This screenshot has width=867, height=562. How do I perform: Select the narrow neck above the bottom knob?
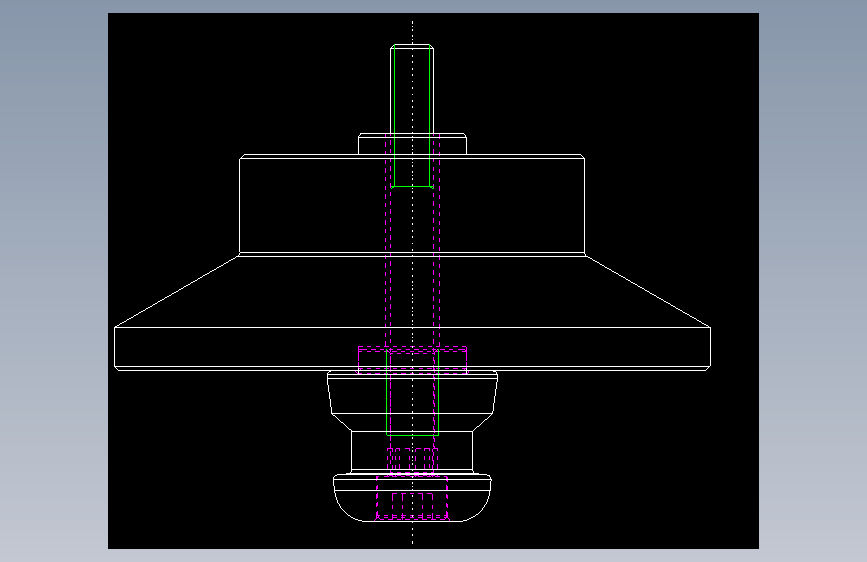point(412,451)
